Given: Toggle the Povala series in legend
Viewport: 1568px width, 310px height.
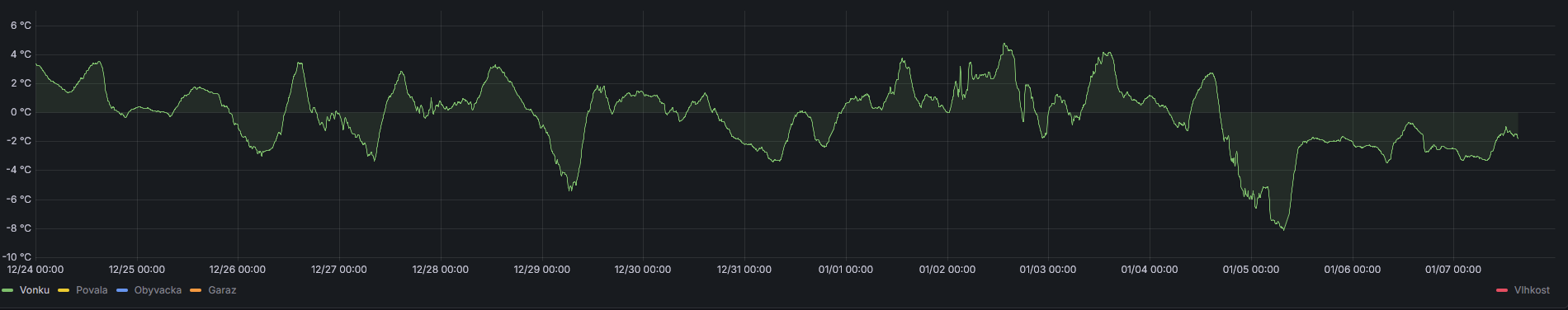Looking at the screenshot, I should (x=92, y=290).
